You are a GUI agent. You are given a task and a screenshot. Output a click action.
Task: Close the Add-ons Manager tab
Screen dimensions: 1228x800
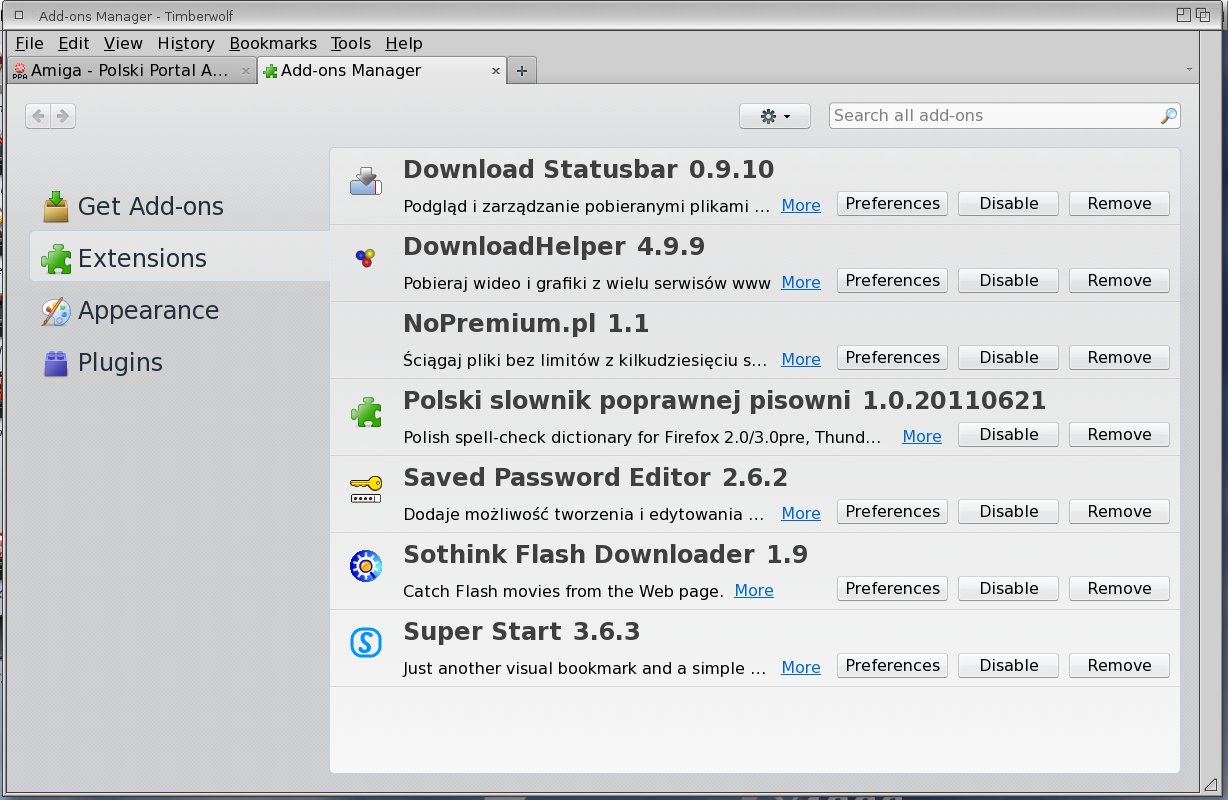[x=495, y=71]
